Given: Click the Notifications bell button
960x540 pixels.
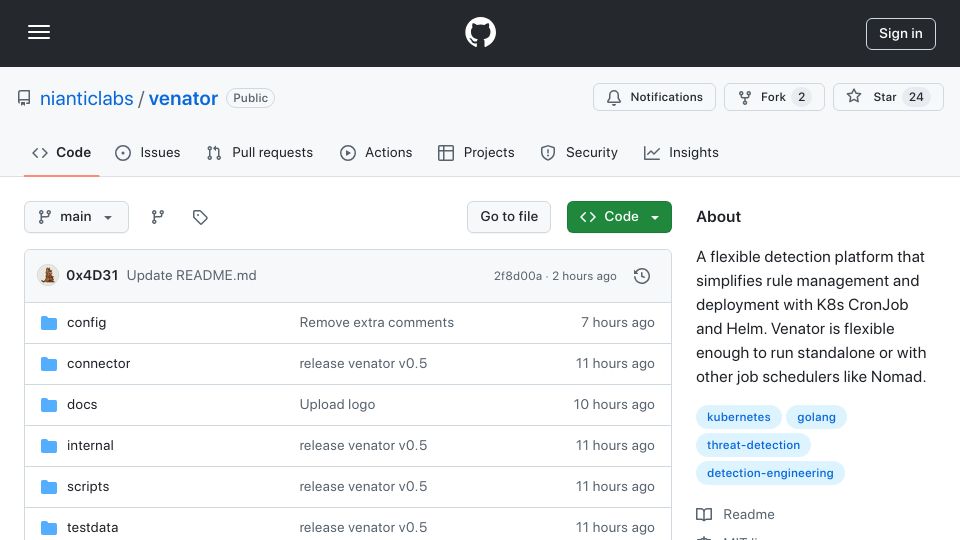Looking at the screenshot, I should [x=654, y=97].
